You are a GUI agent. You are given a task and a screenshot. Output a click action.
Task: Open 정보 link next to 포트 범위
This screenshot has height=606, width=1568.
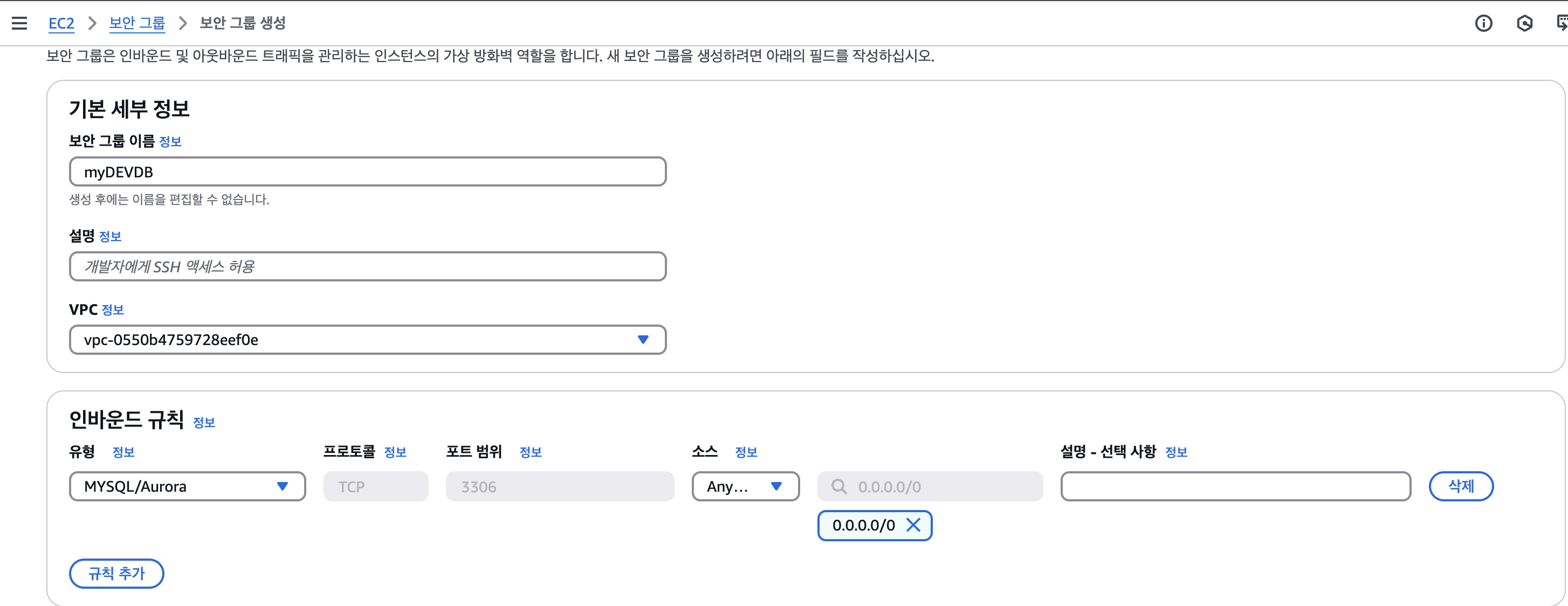[530, 452]
